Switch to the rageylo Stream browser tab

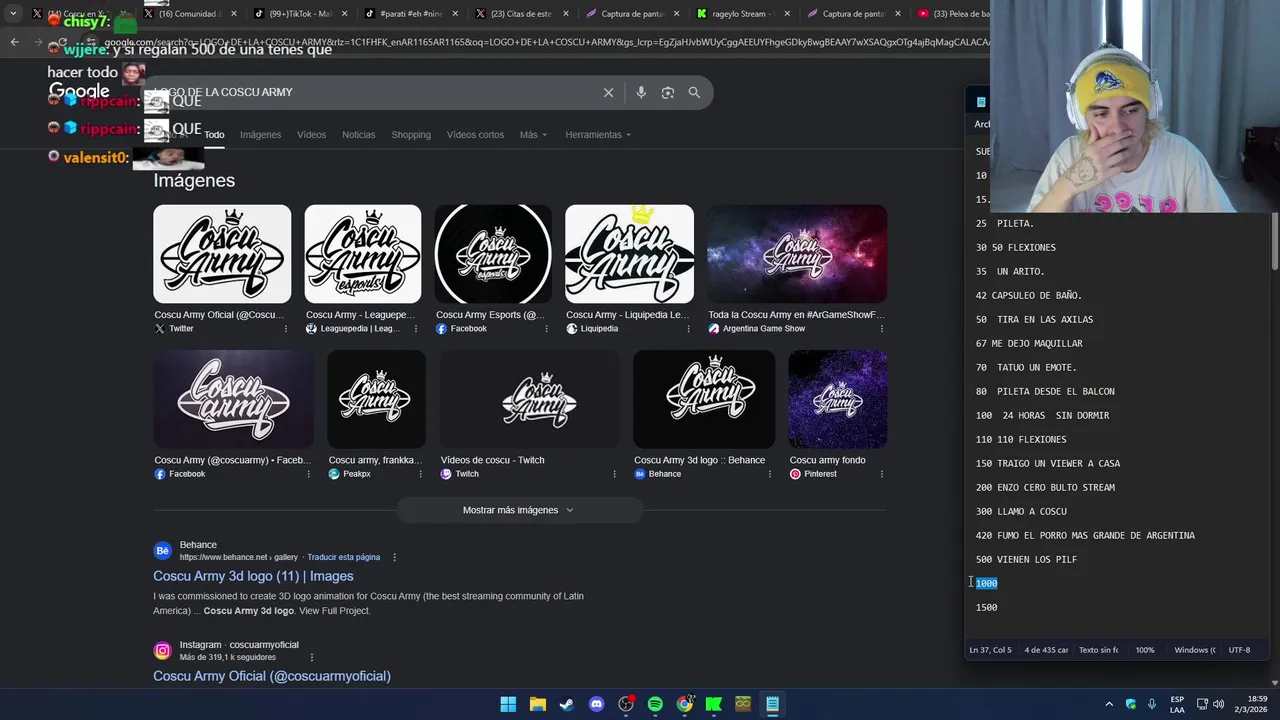pyautogui.click(x=745, y=14)
